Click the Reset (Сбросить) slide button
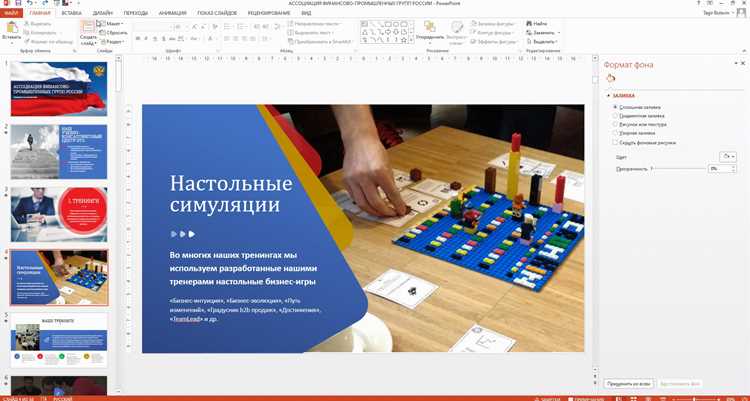This screenshot has width=750, height=401. pos(114,33)
